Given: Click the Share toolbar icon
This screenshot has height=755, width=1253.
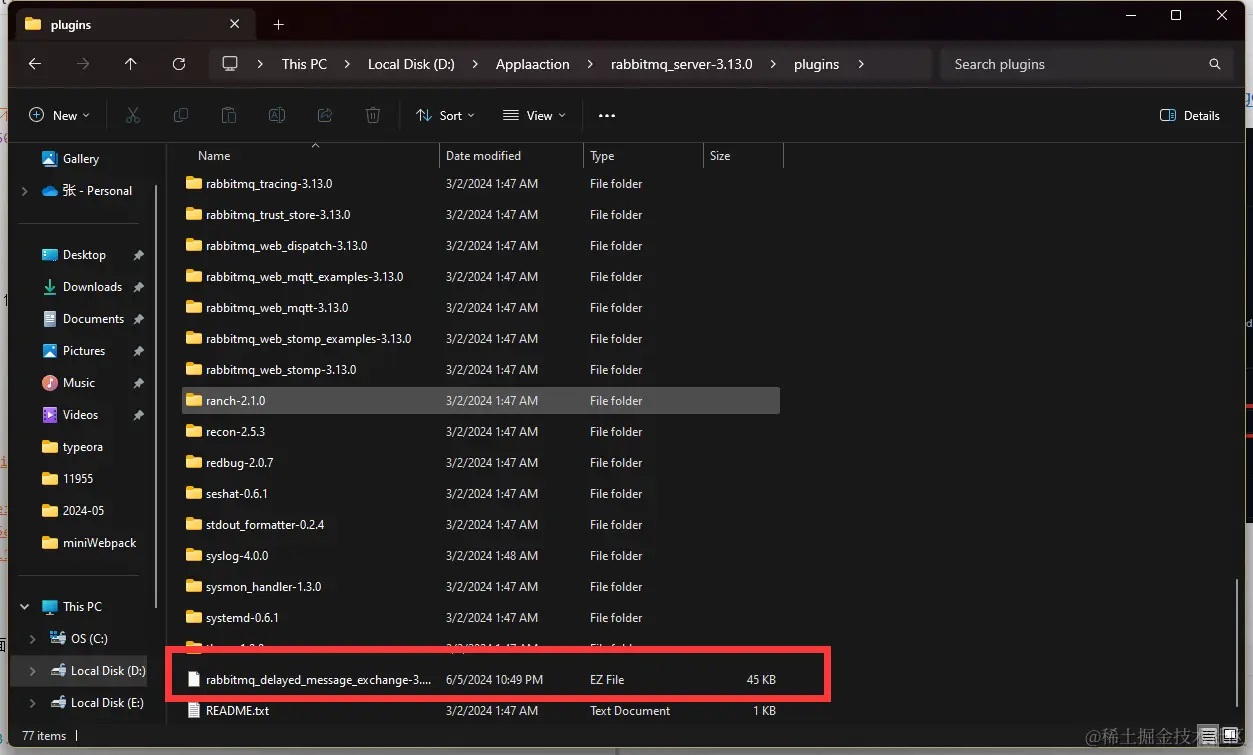Looking at the screenshot, I should (x=325, y=115).
